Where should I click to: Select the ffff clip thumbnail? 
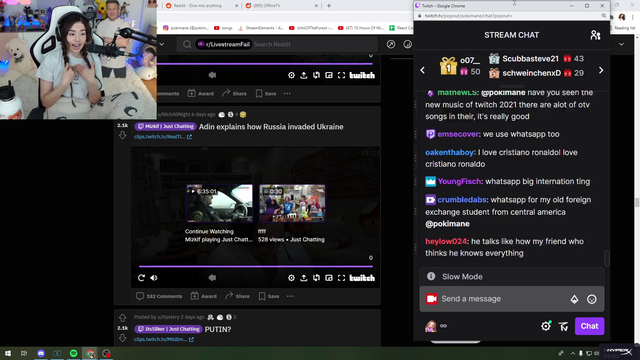click(x=292, y=203)
